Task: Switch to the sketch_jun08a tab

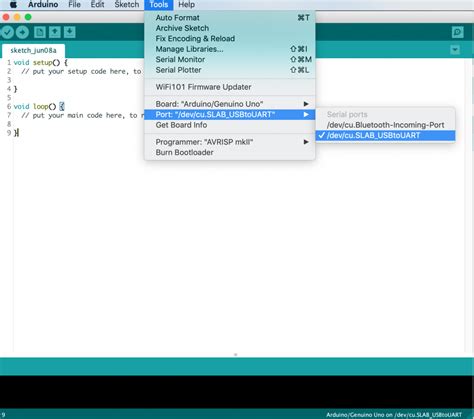Action: point(33,50)
